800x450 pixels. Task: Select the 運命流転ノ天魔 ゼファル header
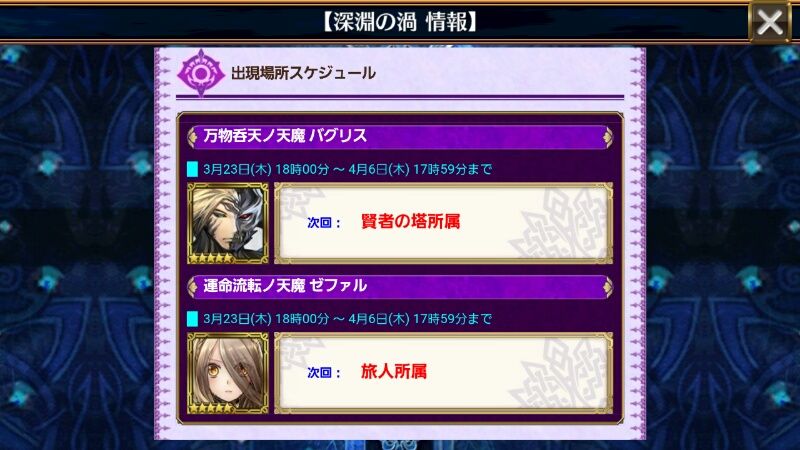pyautogui.click(x=400, y=286)
